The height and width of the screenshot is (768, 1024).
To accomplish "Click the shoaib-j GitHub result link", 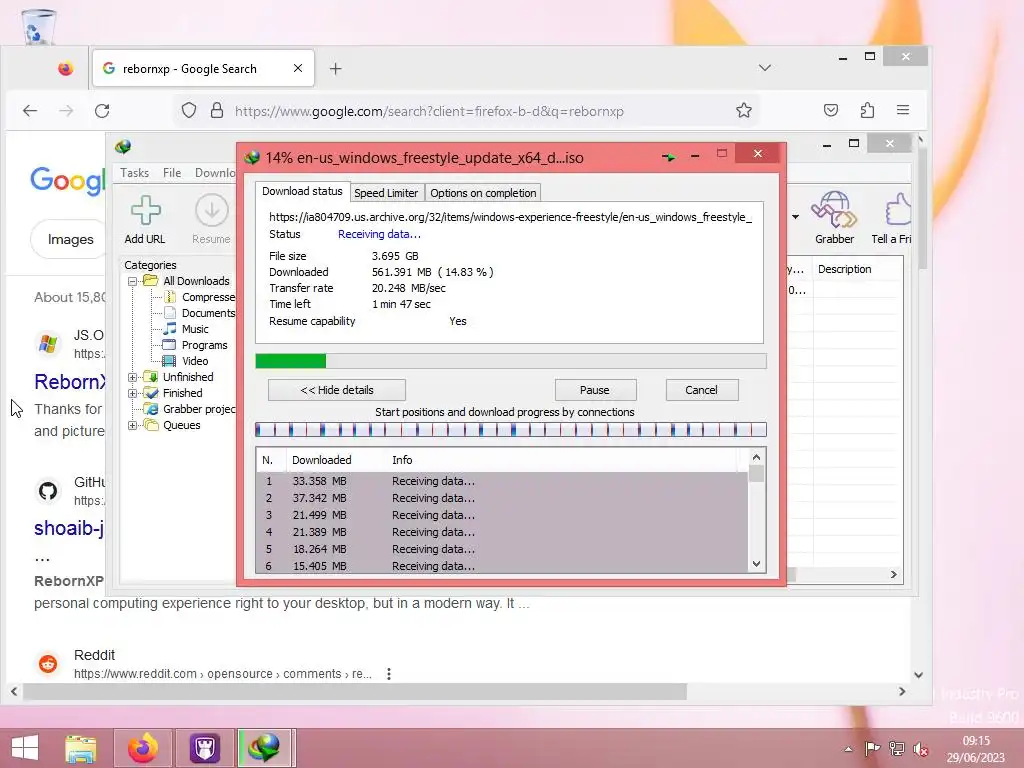I will click(x=69, y=528).
